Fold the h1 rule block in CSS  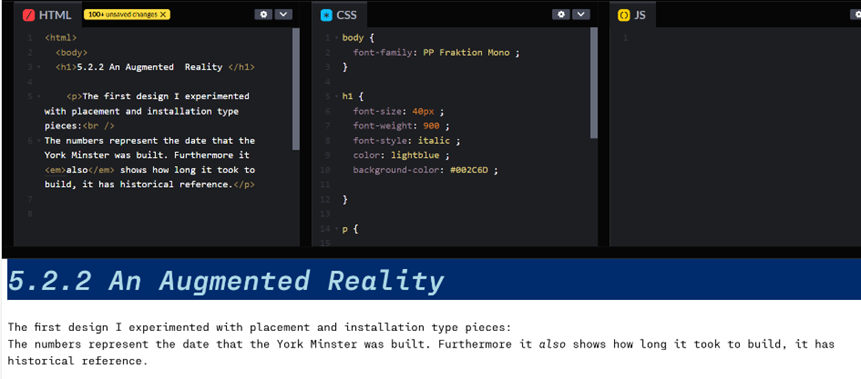click(336, 97)
